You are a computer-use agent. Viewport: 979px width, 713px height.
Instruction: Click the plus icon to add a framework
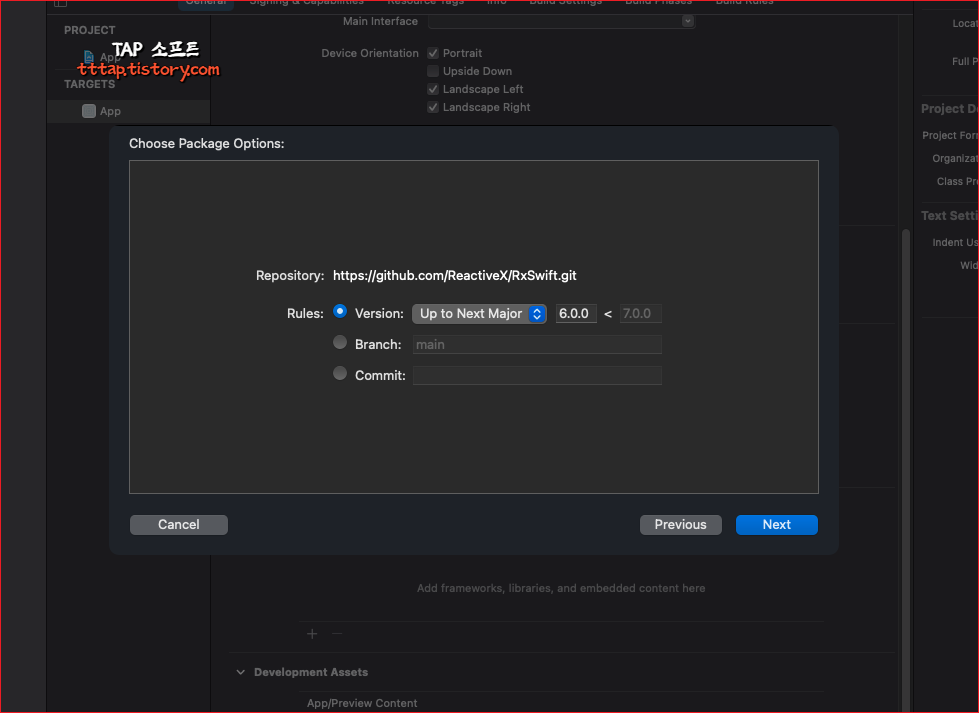[312, 634]
